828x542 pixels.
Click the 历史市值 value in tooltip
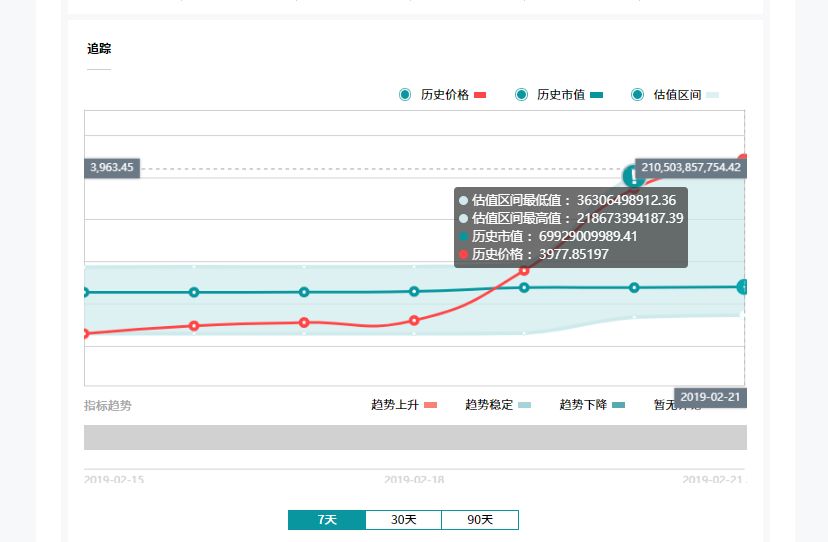[x=588, y=236]
